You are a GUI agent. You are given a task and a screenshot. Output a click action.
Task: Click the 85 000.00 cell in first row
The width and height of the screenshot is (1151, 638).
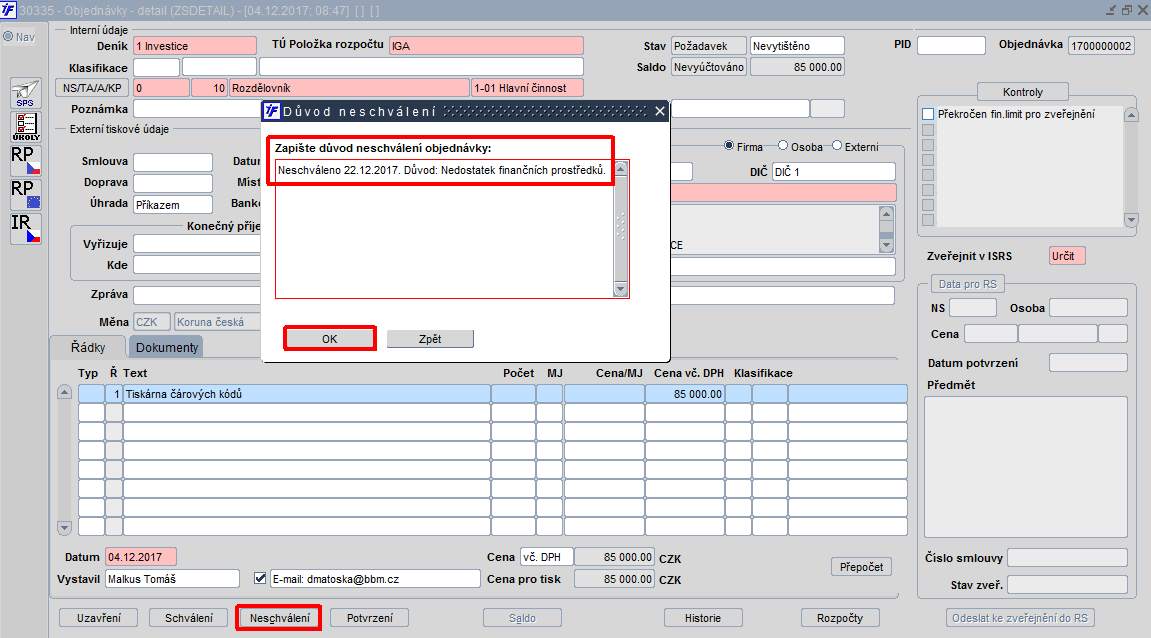(x=685, y=394)
